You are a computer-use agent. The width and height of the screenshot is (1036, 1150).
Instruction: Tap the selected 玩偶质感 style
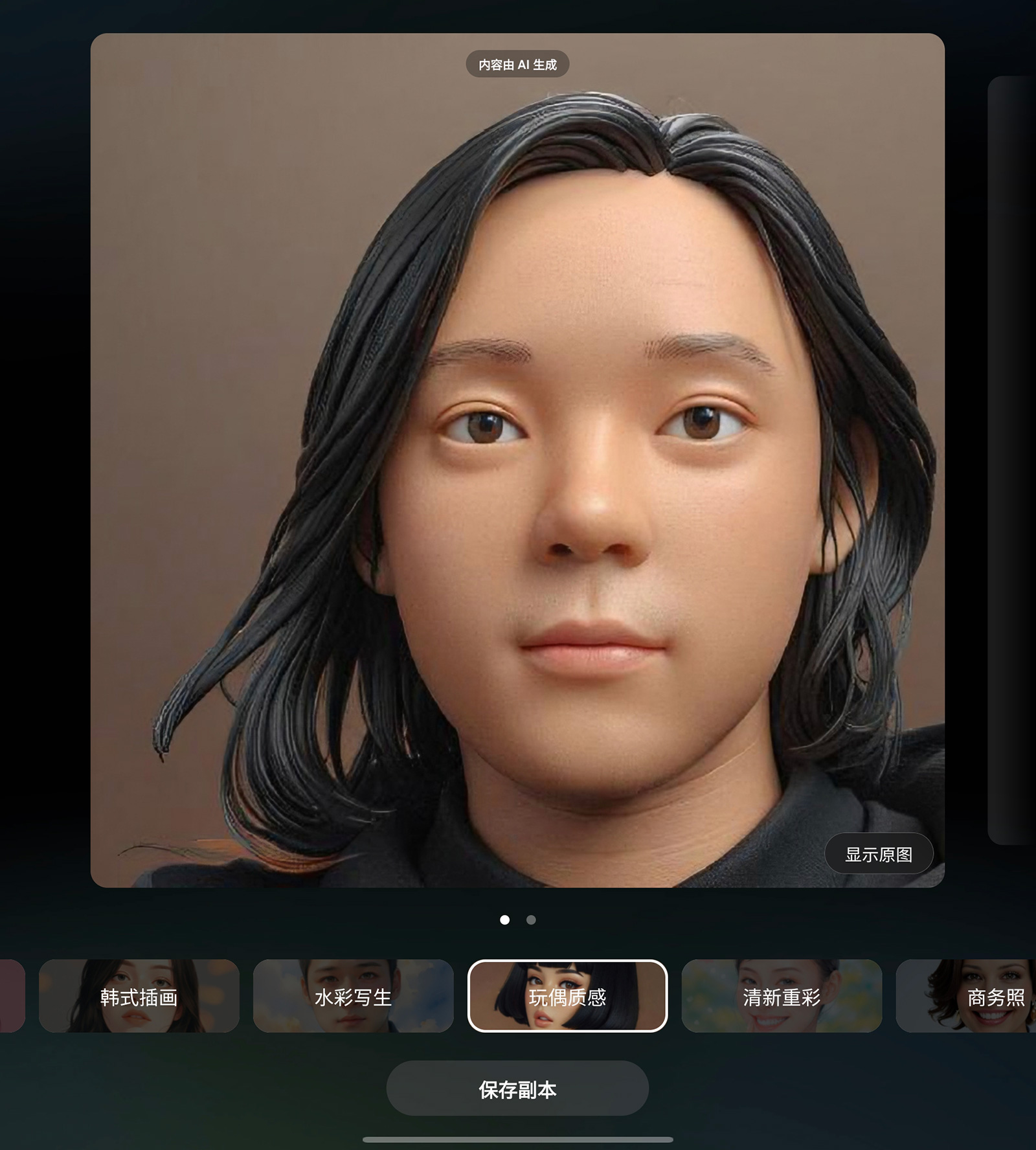tap(567, 996)
